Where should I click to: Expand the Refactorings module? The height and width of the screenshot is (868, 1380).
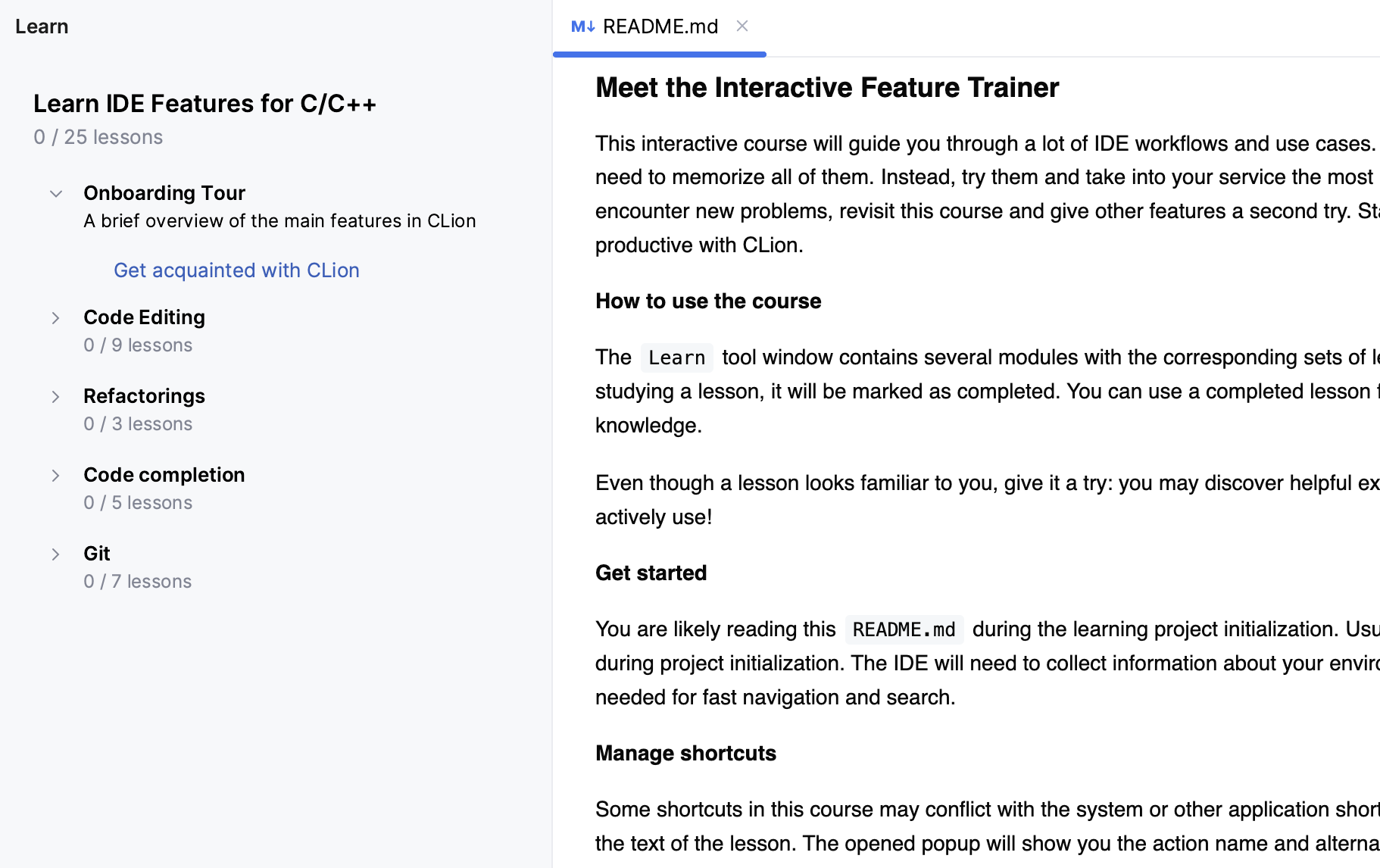click(55, 396)
